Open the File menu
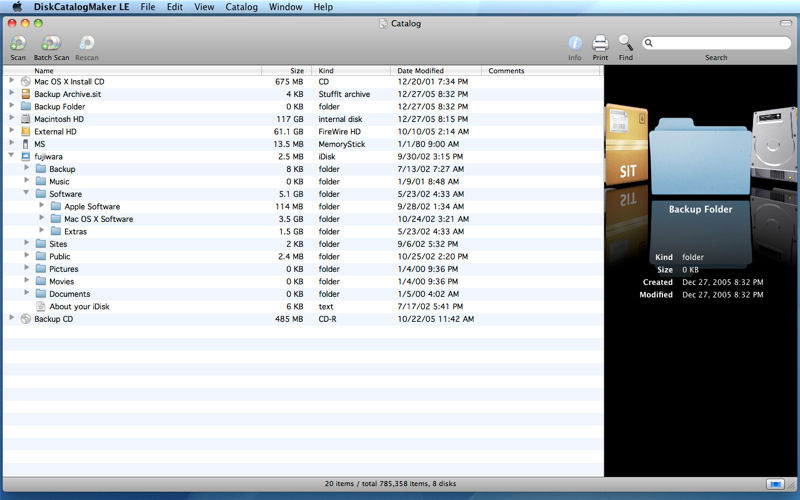 point(148,7)
